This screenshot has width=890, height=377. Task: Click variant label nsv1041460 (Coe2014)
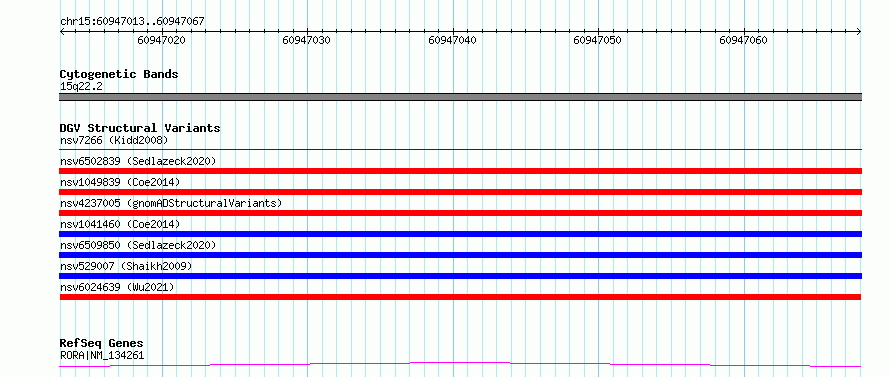click(120, 224)
